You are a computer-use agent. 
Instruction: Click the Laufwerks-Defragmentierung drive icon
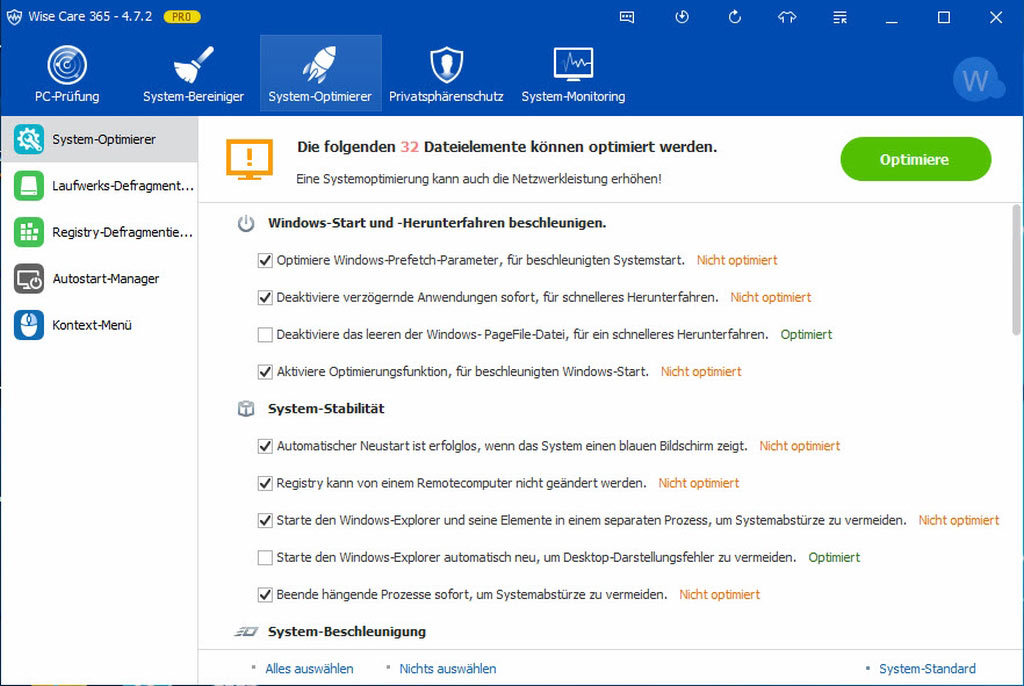point(29,186)
